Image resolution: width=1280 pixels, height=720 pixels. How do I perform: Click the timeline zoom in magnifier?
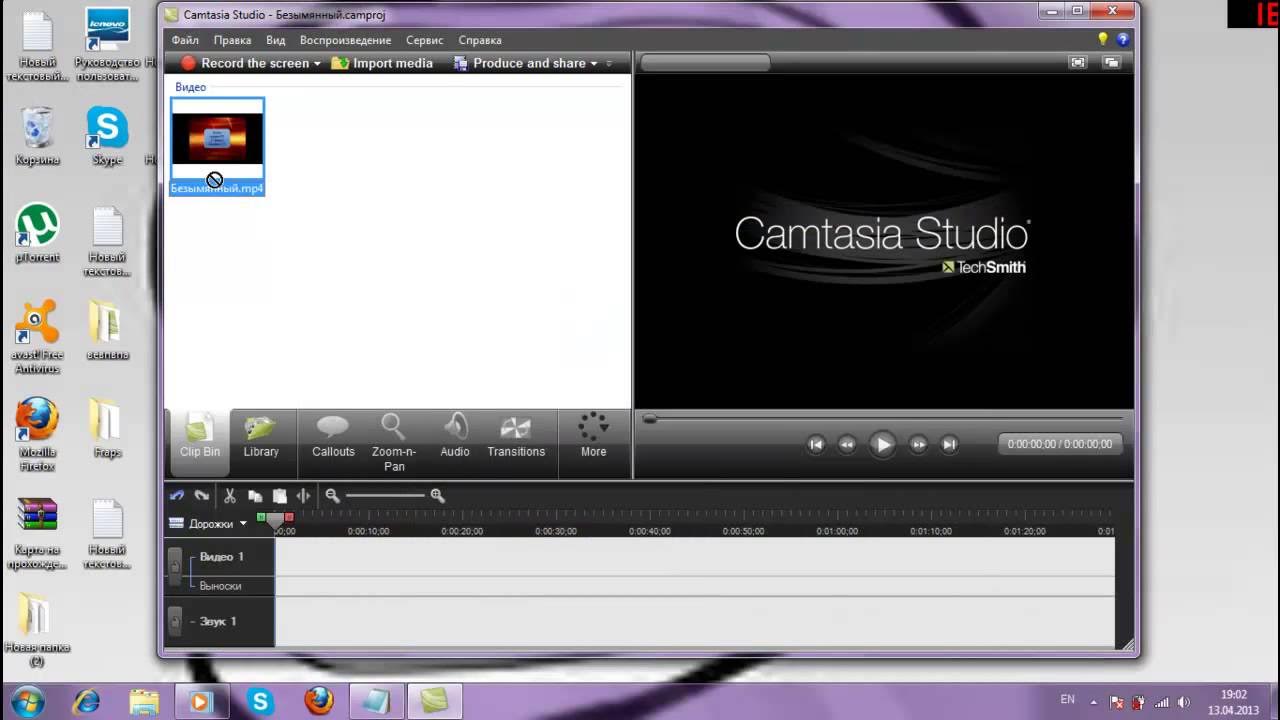(x=437, y=495)
